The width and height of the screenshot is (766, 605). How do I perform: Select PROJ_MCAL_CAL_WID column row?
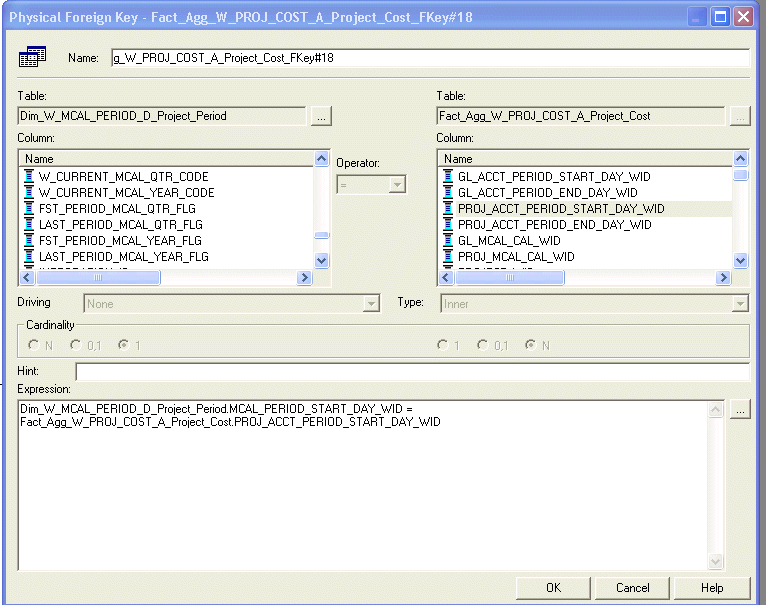point(586,257)
